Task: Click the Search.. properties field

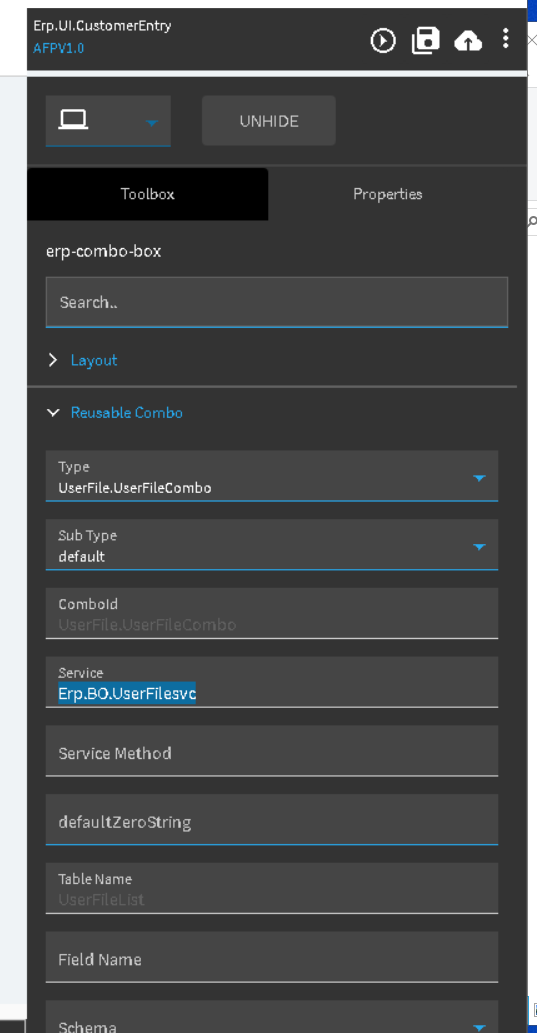Action: (x=277, y=302)
